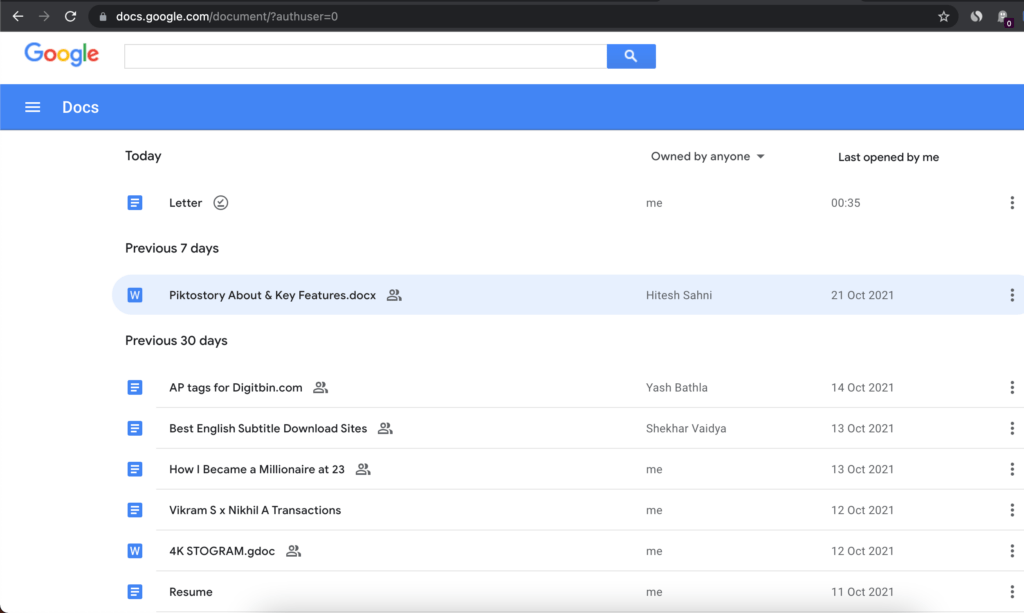The width and height of the screenshot is (1024, 613).
Task: Open the Docs main menu
Action: (32, 107)
